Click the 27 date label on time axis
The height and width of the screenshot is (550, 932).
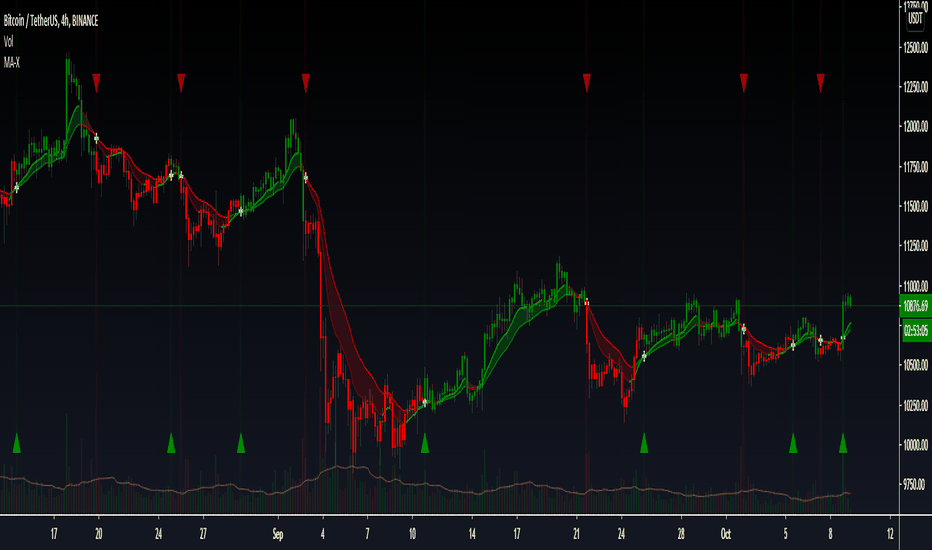pos(203,534)
